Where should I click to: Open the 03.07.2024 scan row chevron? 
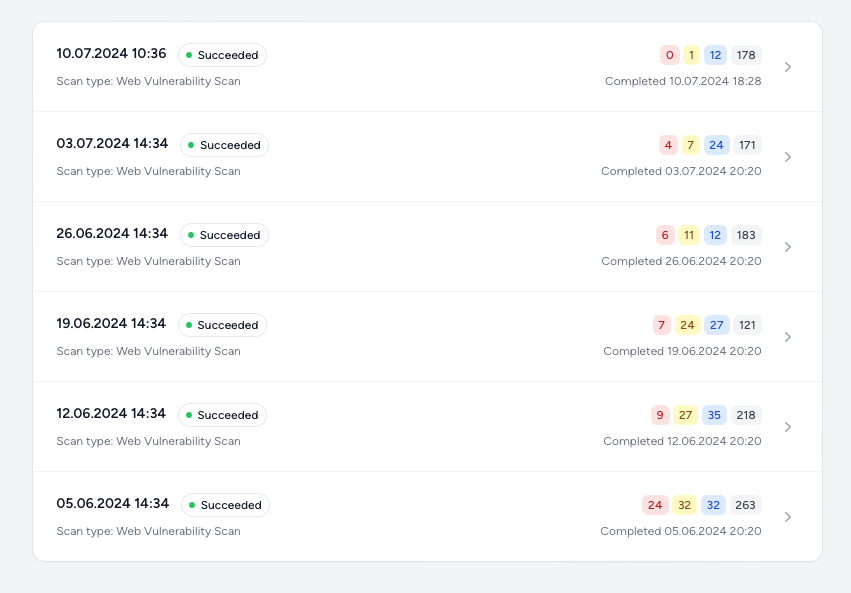click(x=788, y=157)
